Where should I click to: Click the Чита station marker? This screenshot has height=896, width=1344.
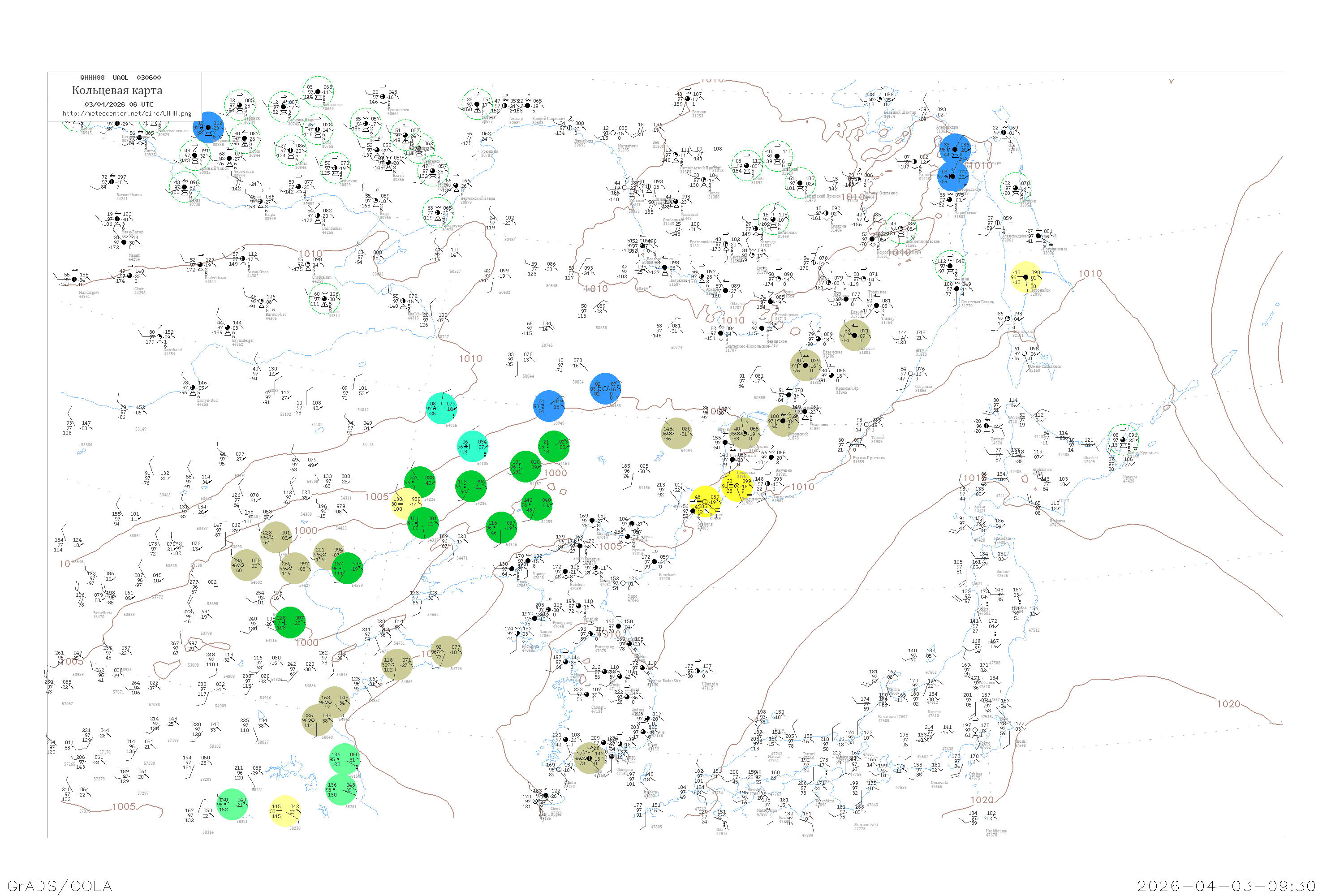[318, 130]
